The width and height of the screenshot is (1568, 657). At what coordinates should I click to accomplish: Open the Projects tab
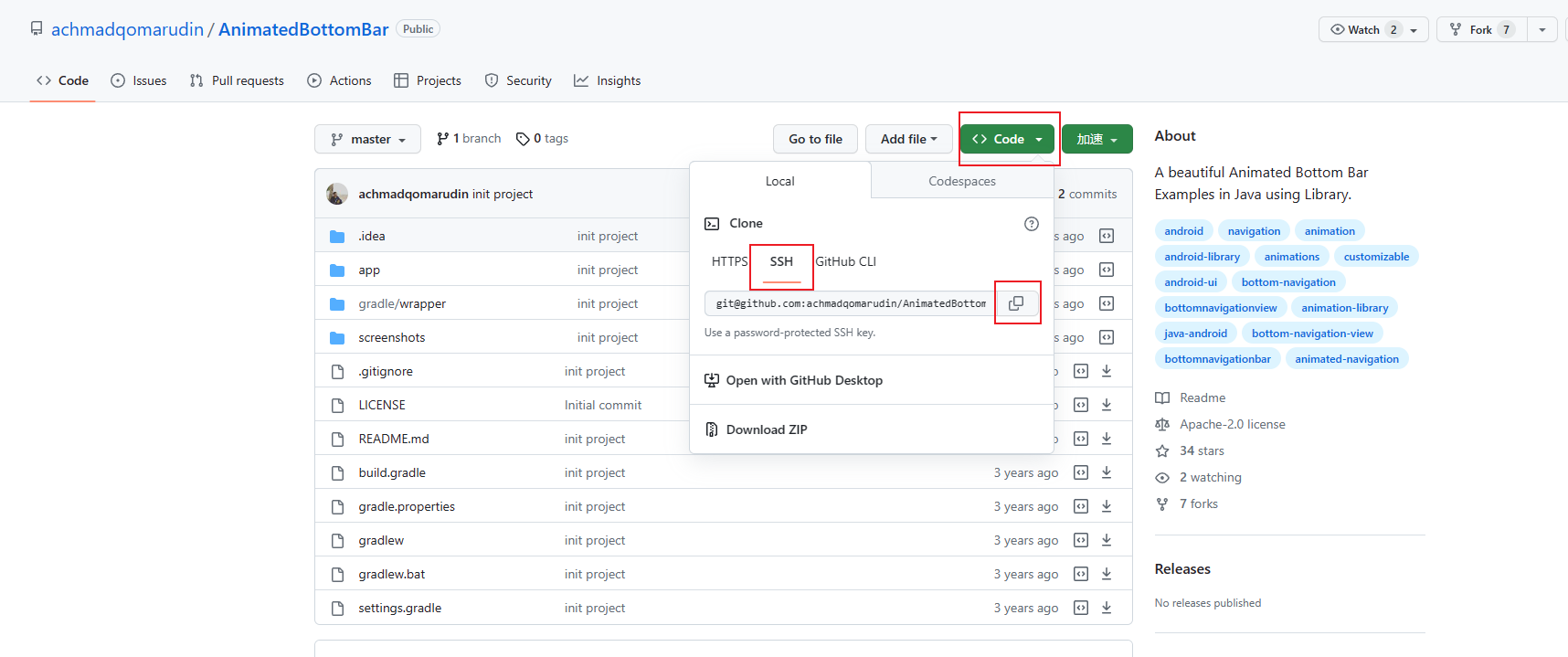[428, 80]
